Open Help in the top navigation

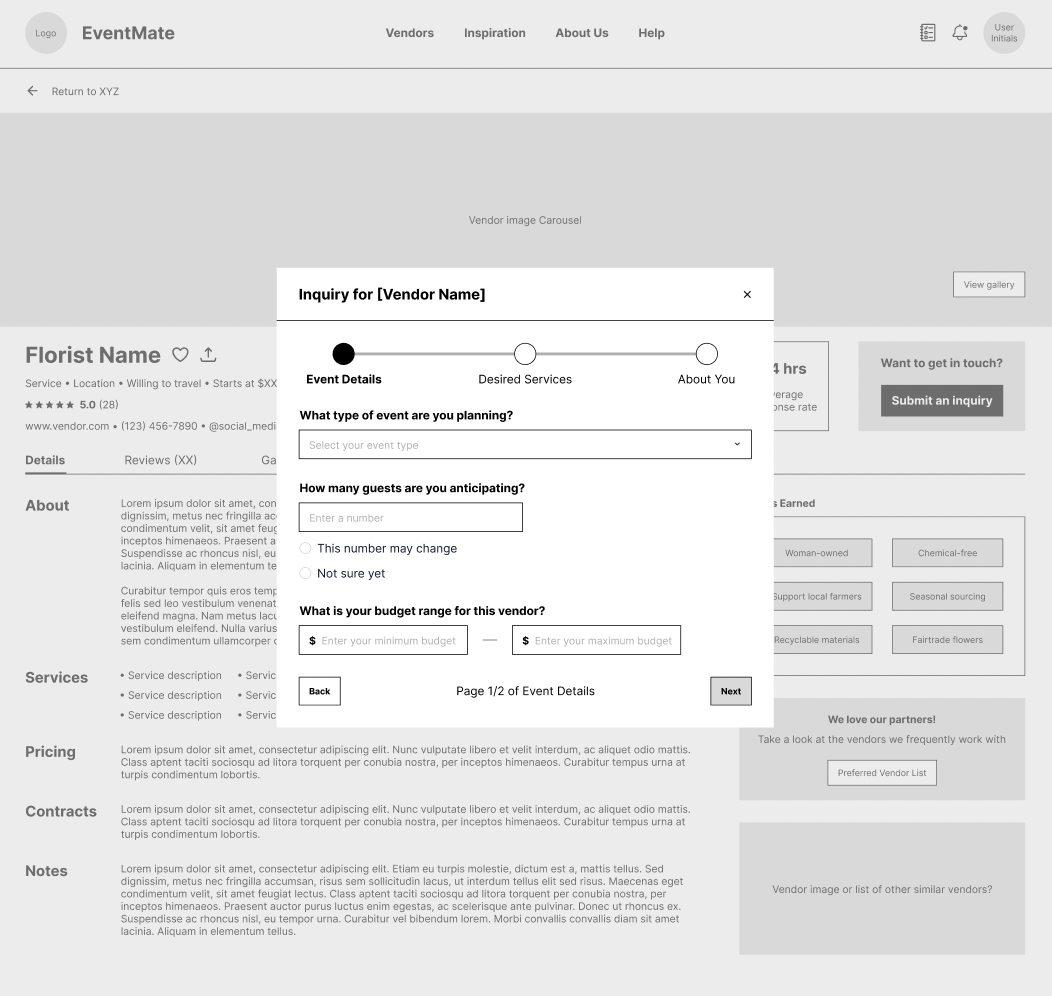point(651,33)
